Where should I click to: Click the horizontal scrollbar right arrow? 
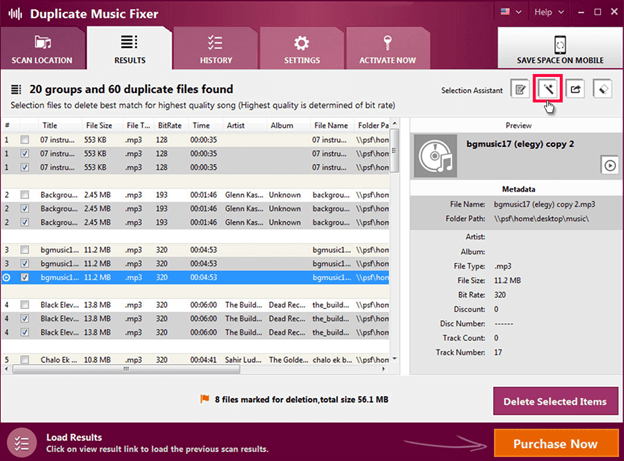point(383,369)
